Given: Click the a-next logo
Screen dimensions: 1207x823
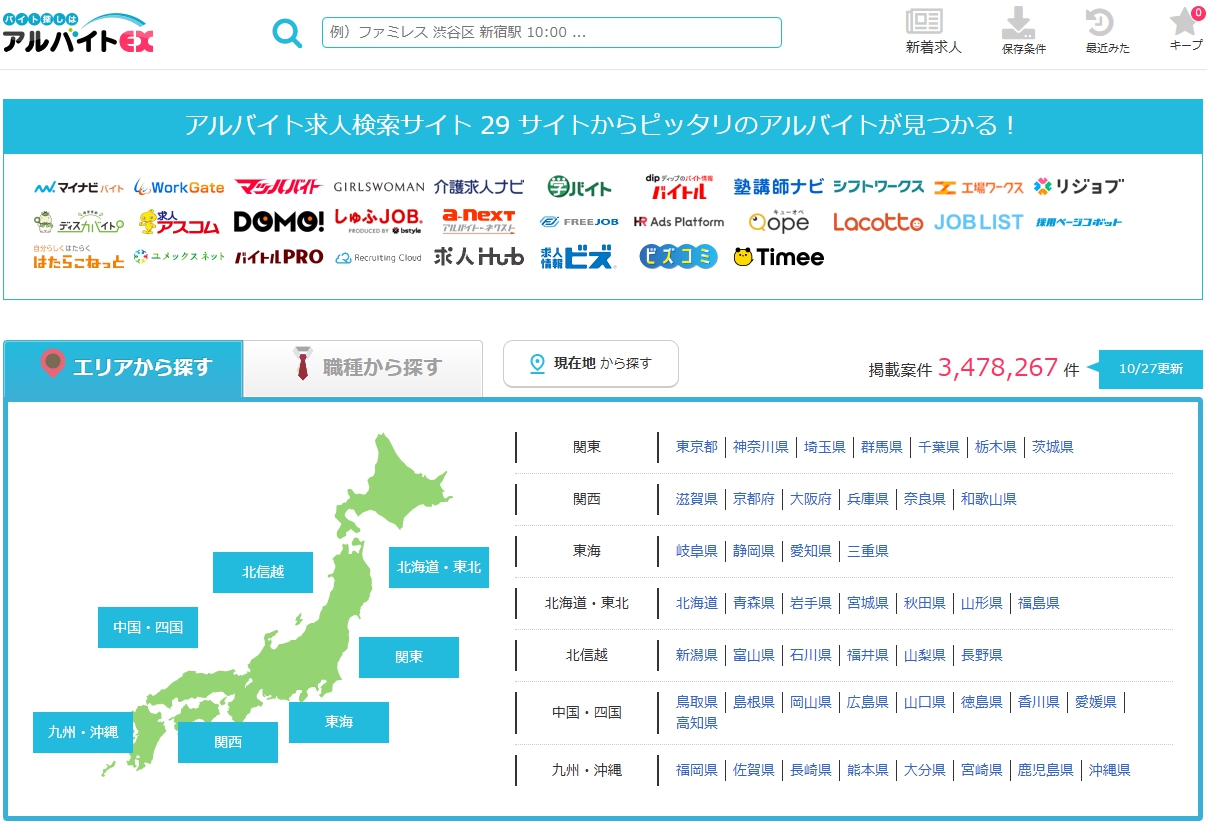Looking at the screenshot, I should pos(479,222).
